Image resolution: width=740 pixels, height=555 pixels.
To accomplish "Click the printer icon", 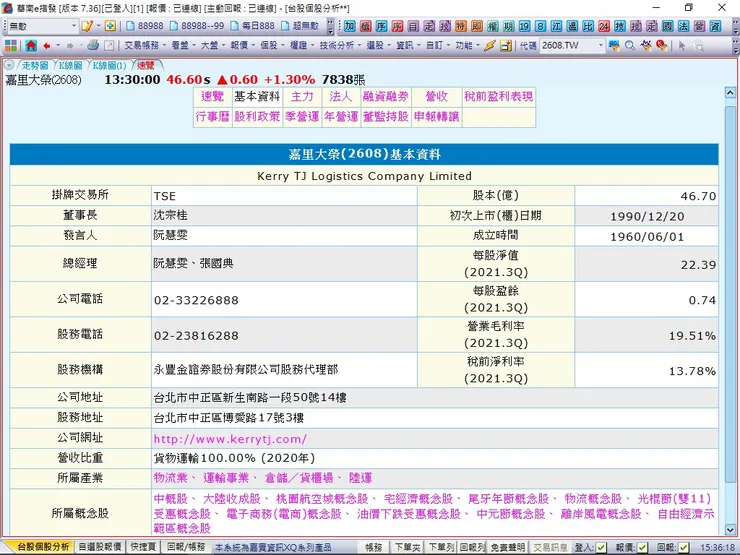I will point(93,45).
